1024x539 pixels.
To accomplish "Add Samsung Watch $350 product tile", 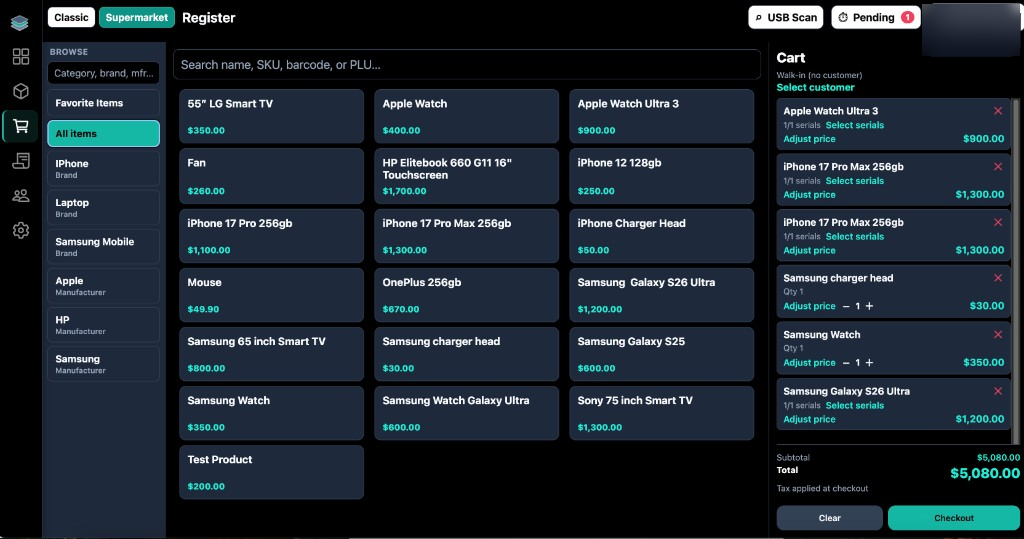I will (x=271, y=414).
